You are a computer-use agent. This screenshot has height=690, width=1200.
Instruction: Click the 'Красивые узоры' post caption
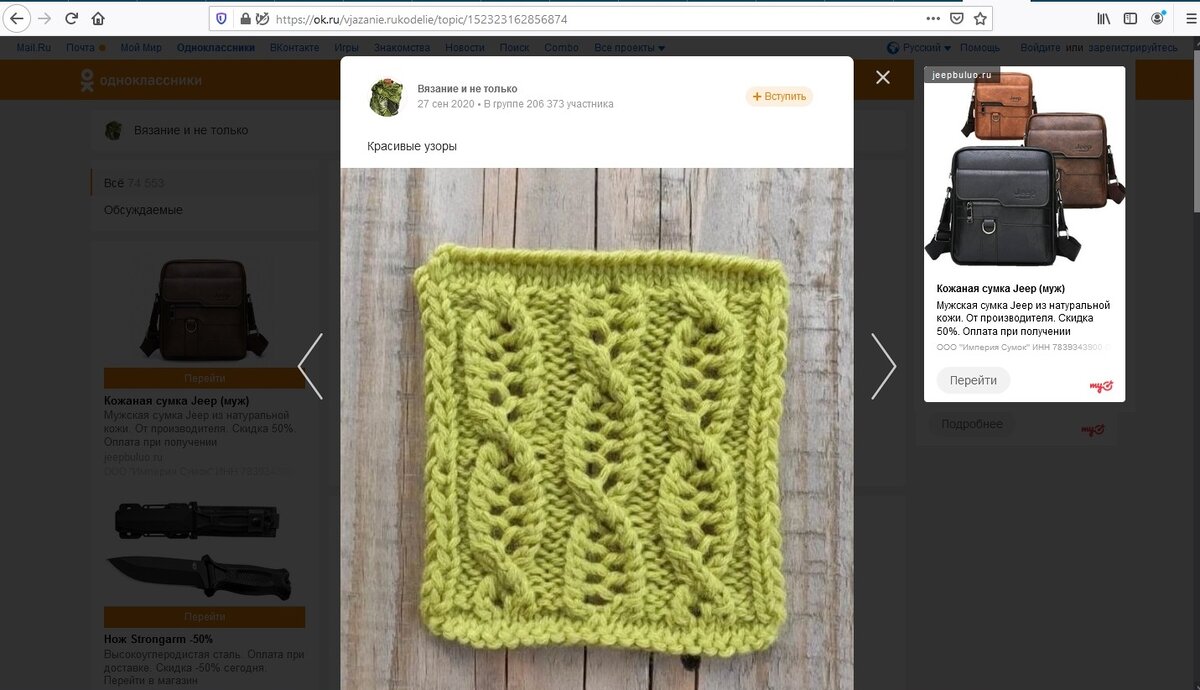pyautogui.click(x=412, y=146)
